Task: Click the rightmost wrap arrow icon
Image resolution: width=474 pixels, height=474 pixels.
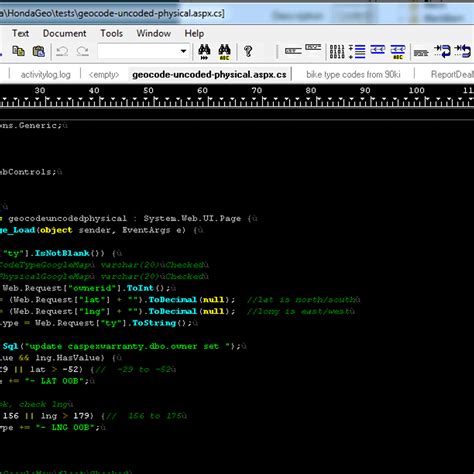Action: click(463, 51)
